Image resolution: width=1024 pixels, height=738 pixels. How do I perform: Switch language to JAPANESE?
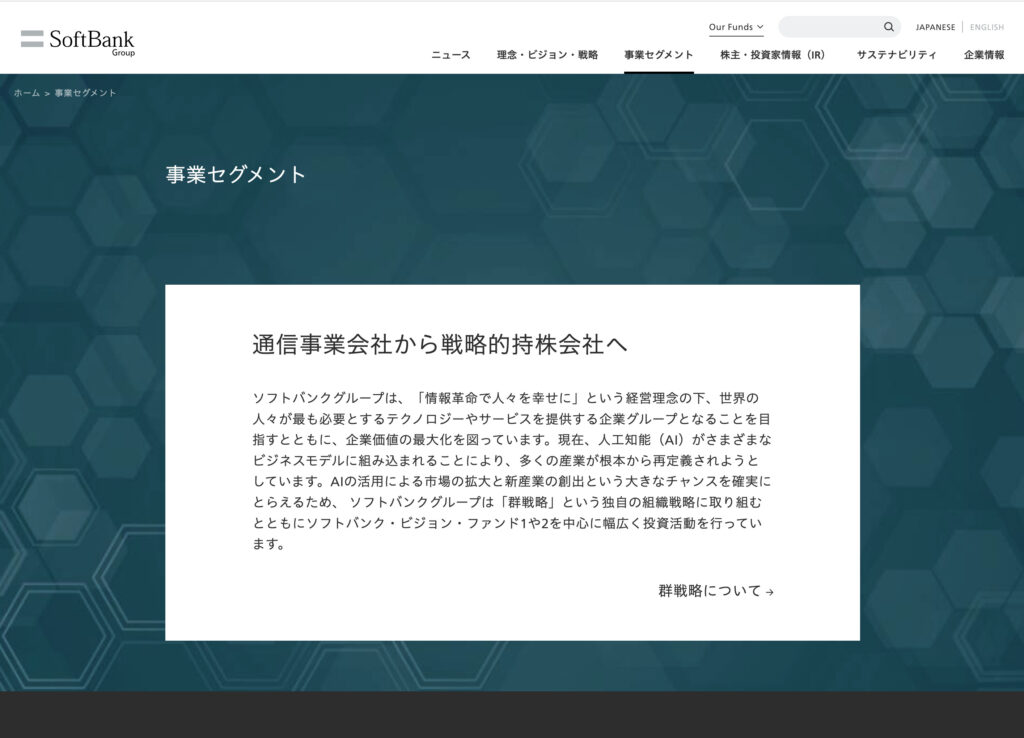tap(935, 27)
